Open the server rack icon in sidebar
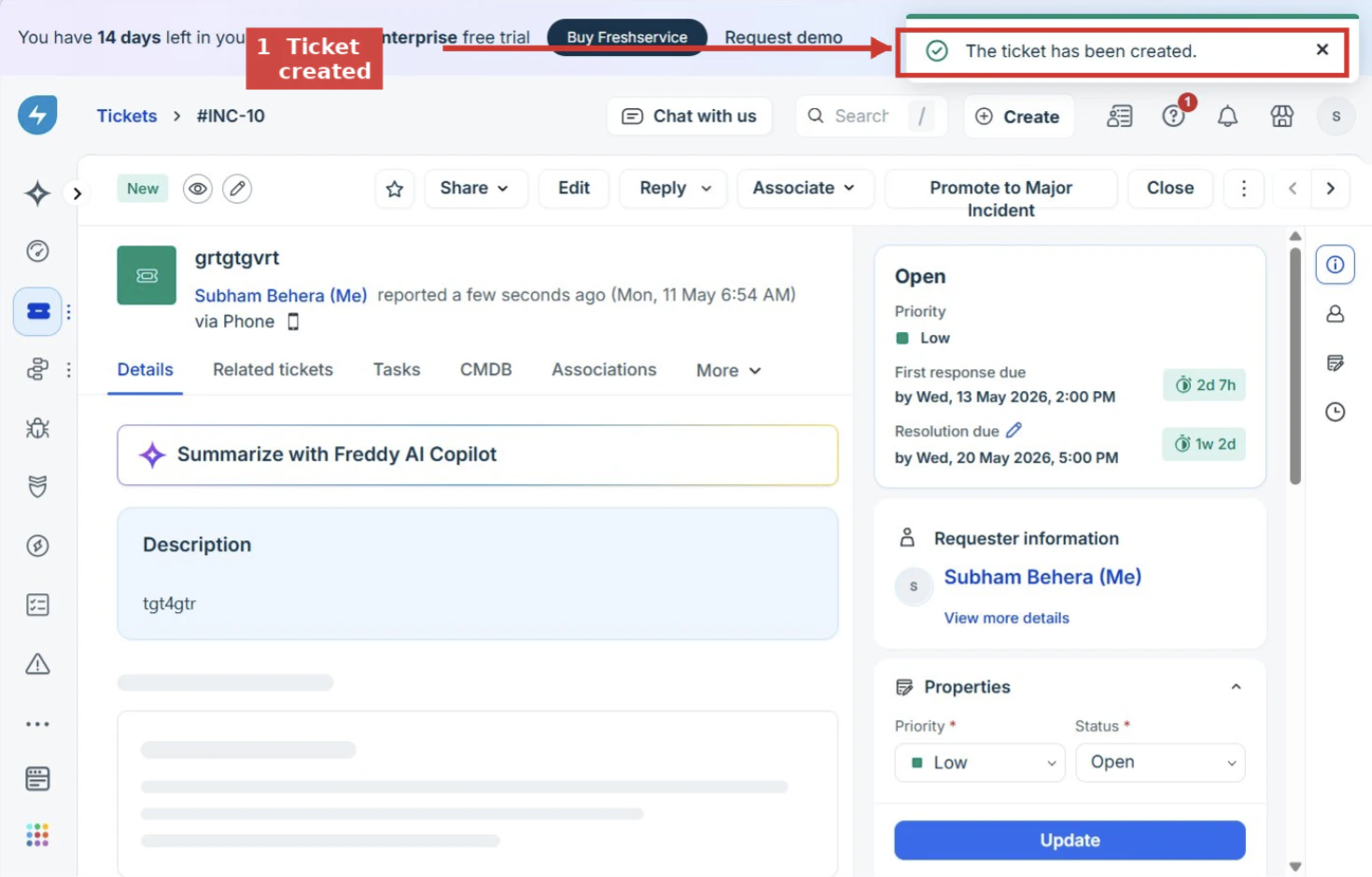1372x877 pixels. (37, 779)
